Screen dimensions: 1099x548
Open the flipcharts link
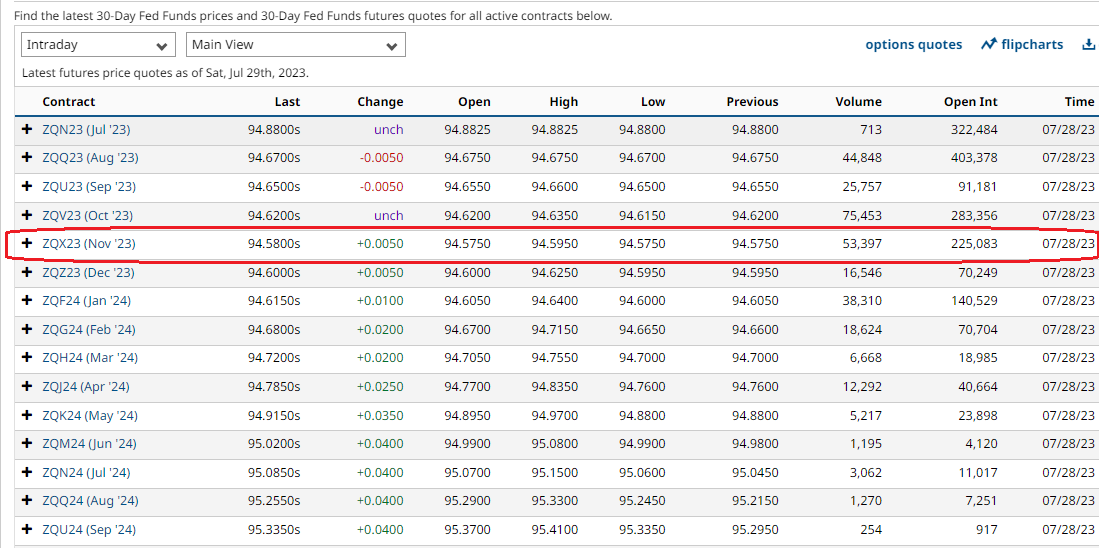(1022, 45)
